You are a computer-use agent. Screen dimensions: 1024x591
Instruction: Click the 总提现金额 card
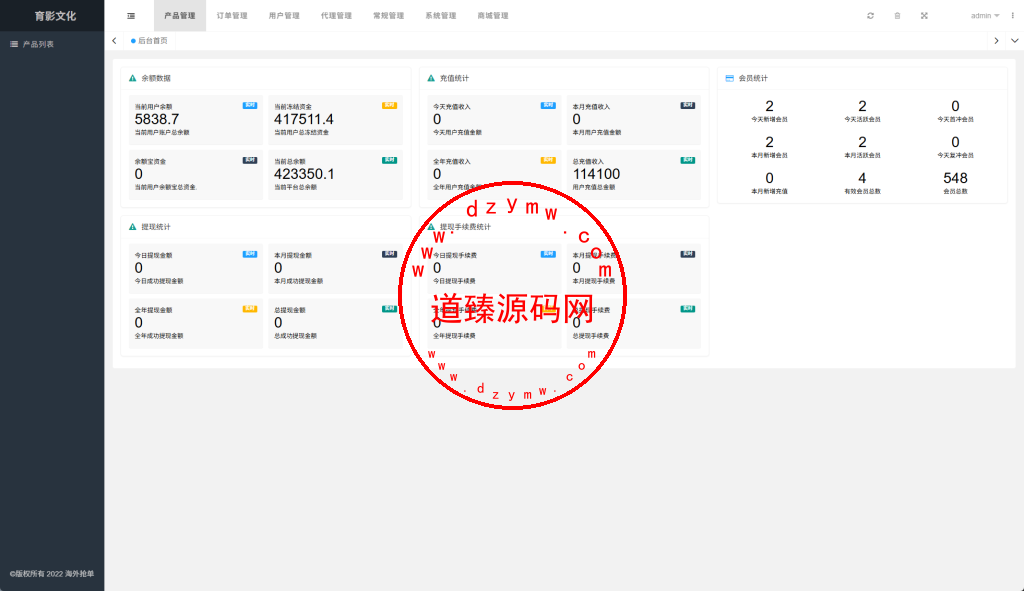pos(335,323)
